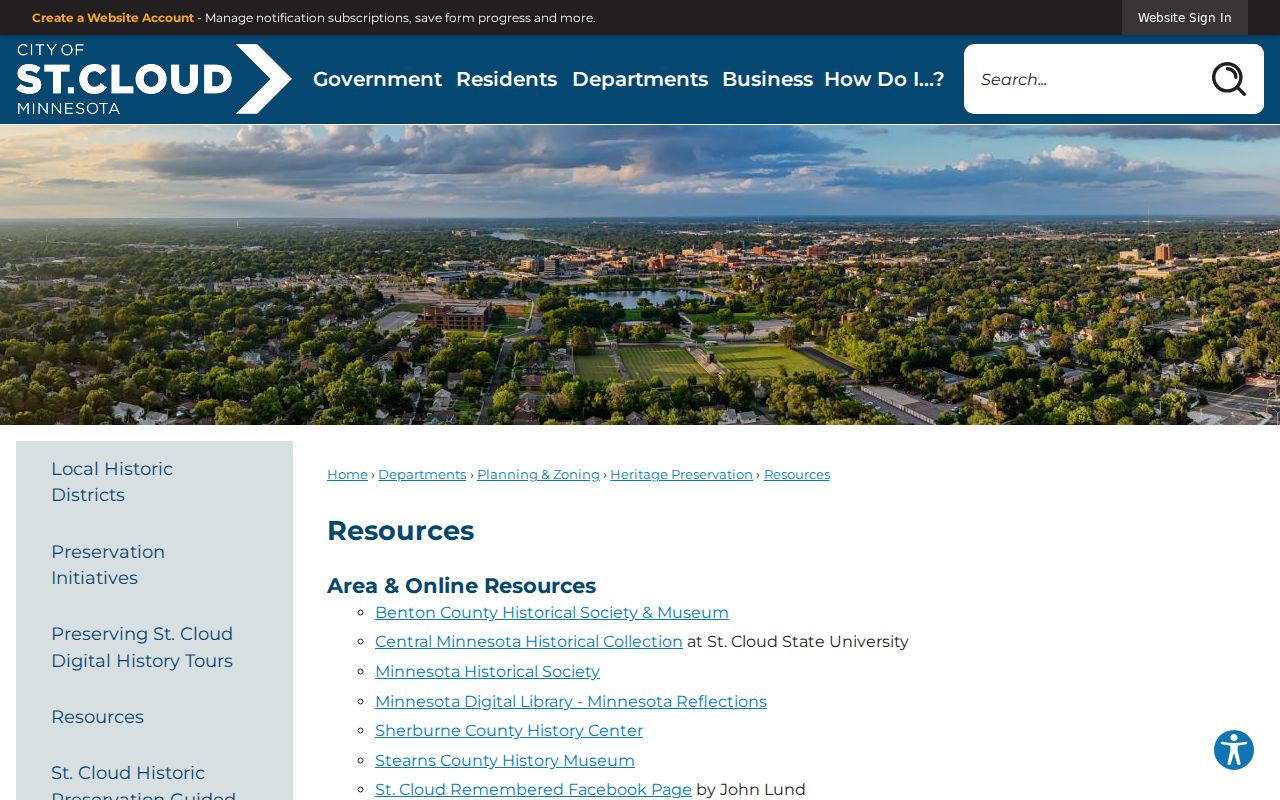The height and width of the screenshot is (800, 1280).
Task: Go to Departments breadcrumb link
Action: tap(422, 475)
